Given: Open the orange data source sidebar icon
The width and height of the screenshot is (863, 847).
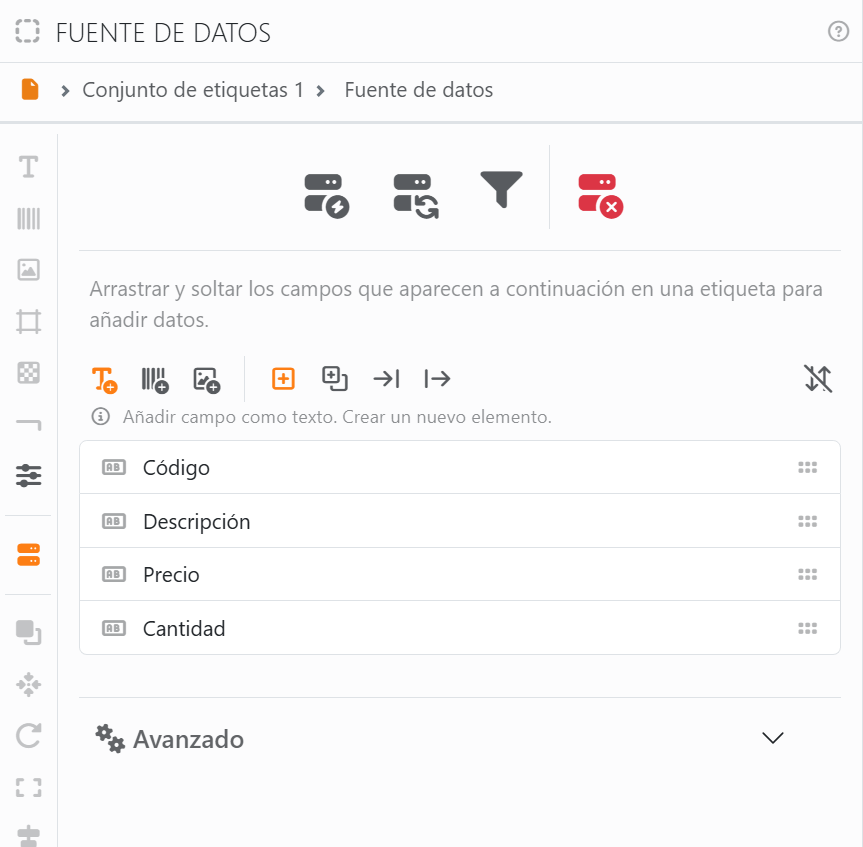Looking at the screenshot, I should click(x=29, y=555).
